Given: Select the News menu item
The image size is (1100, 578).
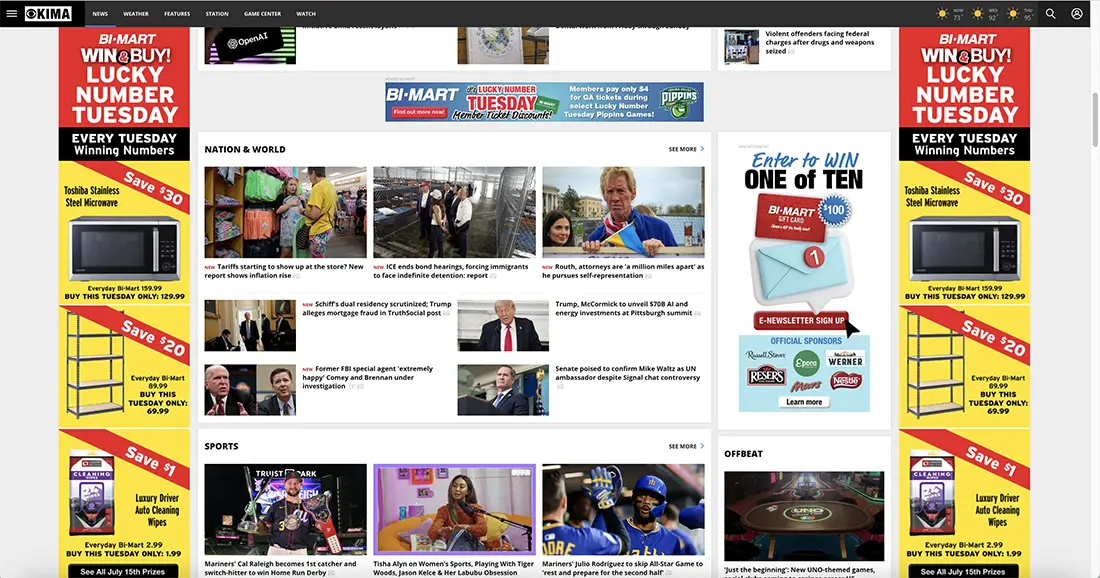Looking at the screenshot, I should point(100,13).
